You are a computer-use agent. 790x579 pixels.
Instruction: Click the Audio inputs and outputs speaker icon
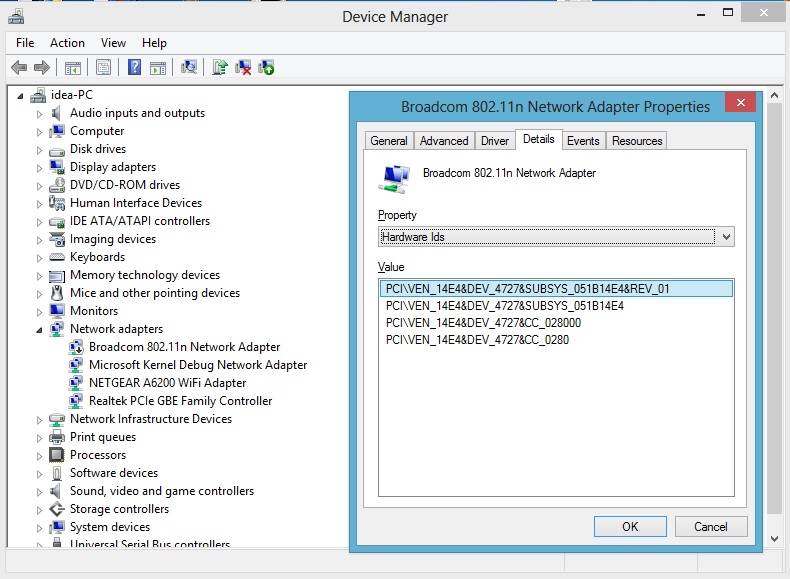[56, 113]
